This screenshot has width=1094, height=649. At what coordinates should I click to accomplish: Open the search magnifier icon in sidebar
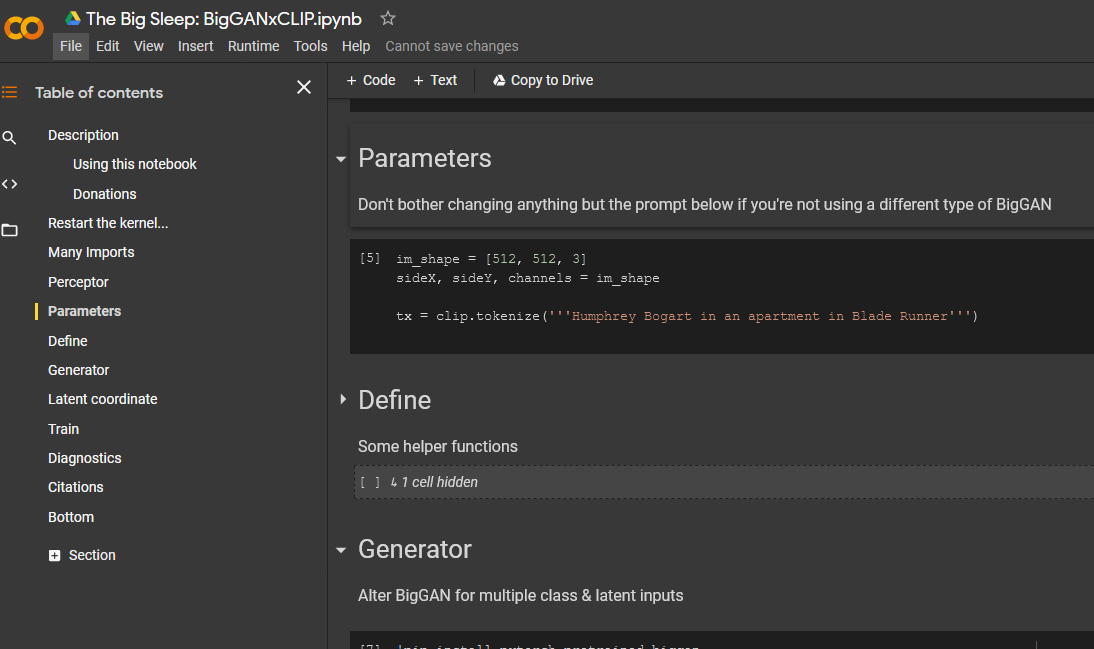click(9, 137)
